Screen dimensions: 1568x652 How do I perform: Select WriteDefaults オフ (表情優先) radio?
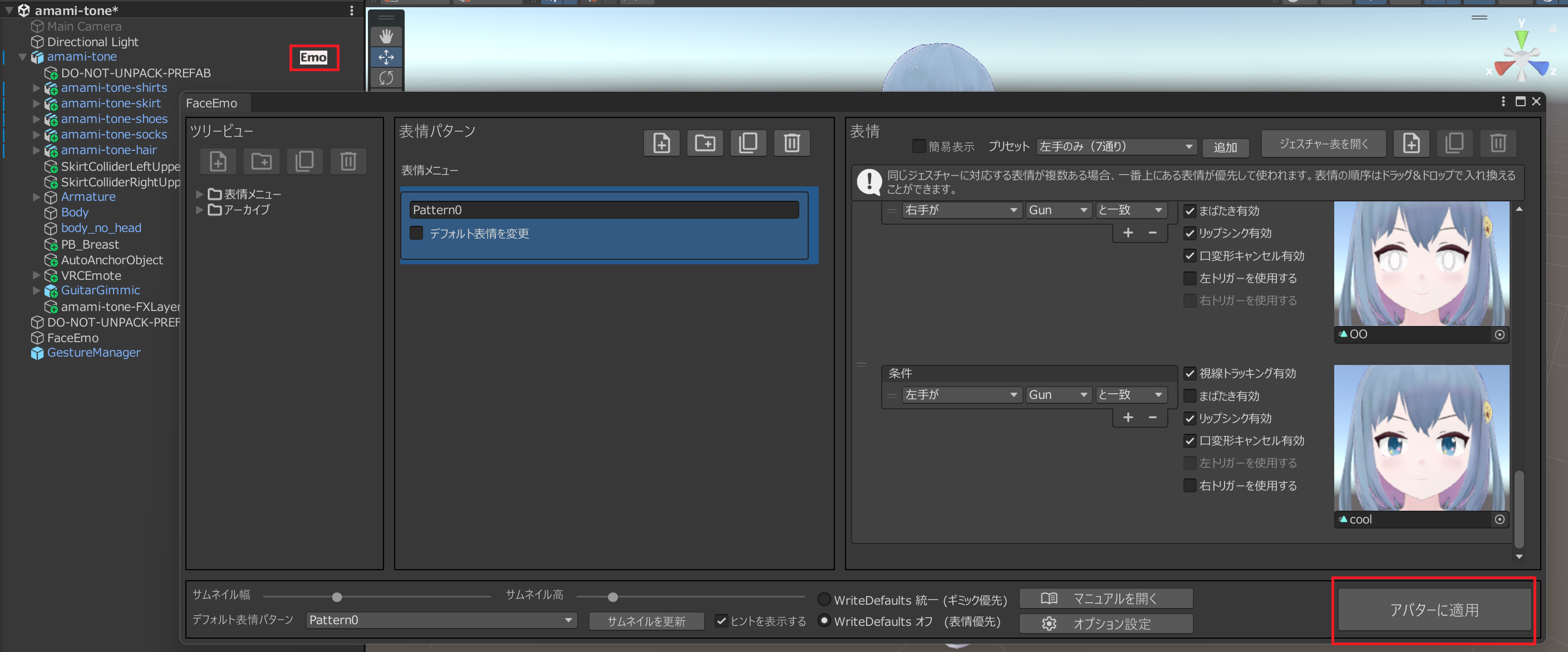pos(824,621)
